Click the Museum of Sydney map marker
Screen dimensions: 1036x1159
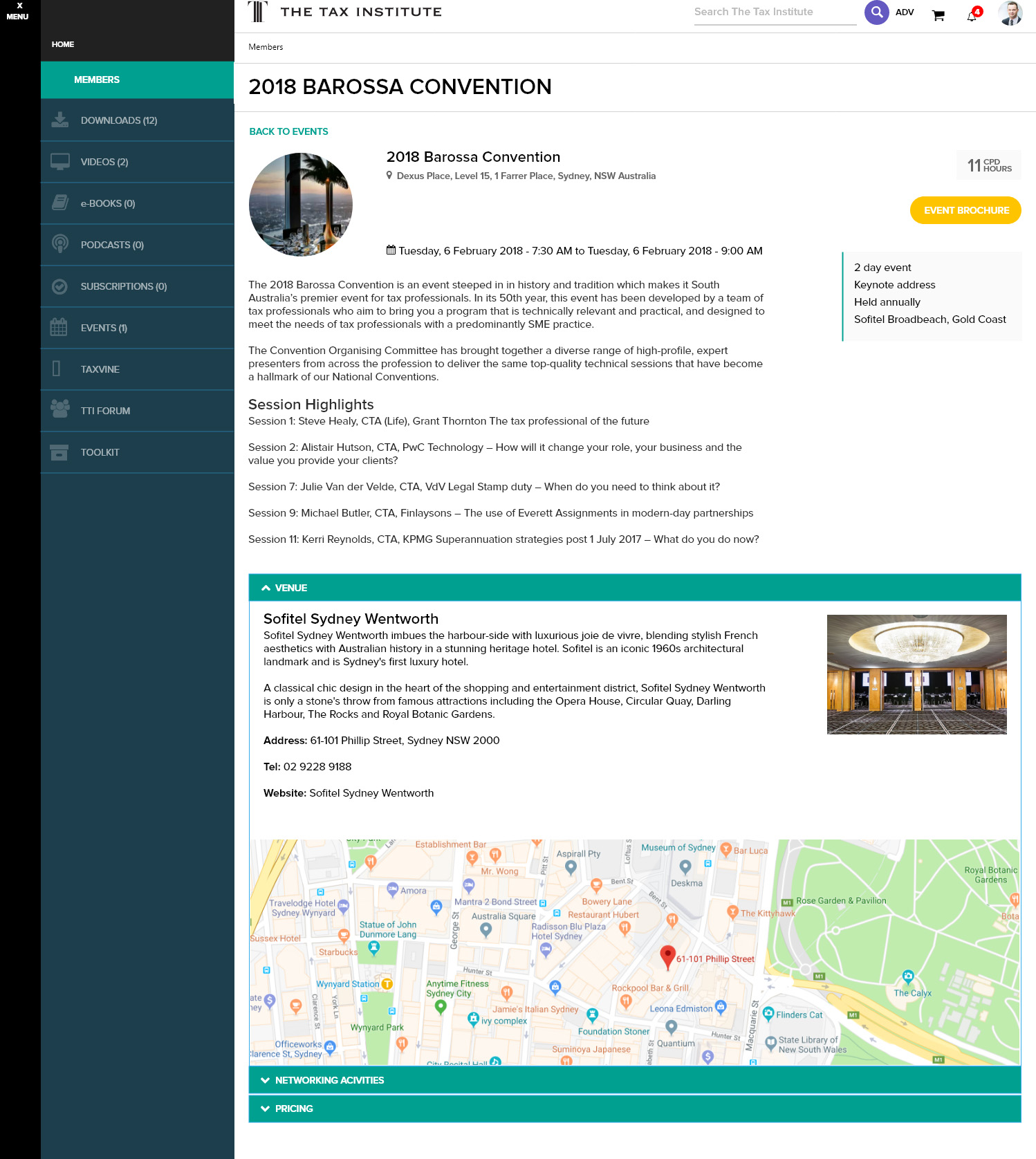click(685, 866)
